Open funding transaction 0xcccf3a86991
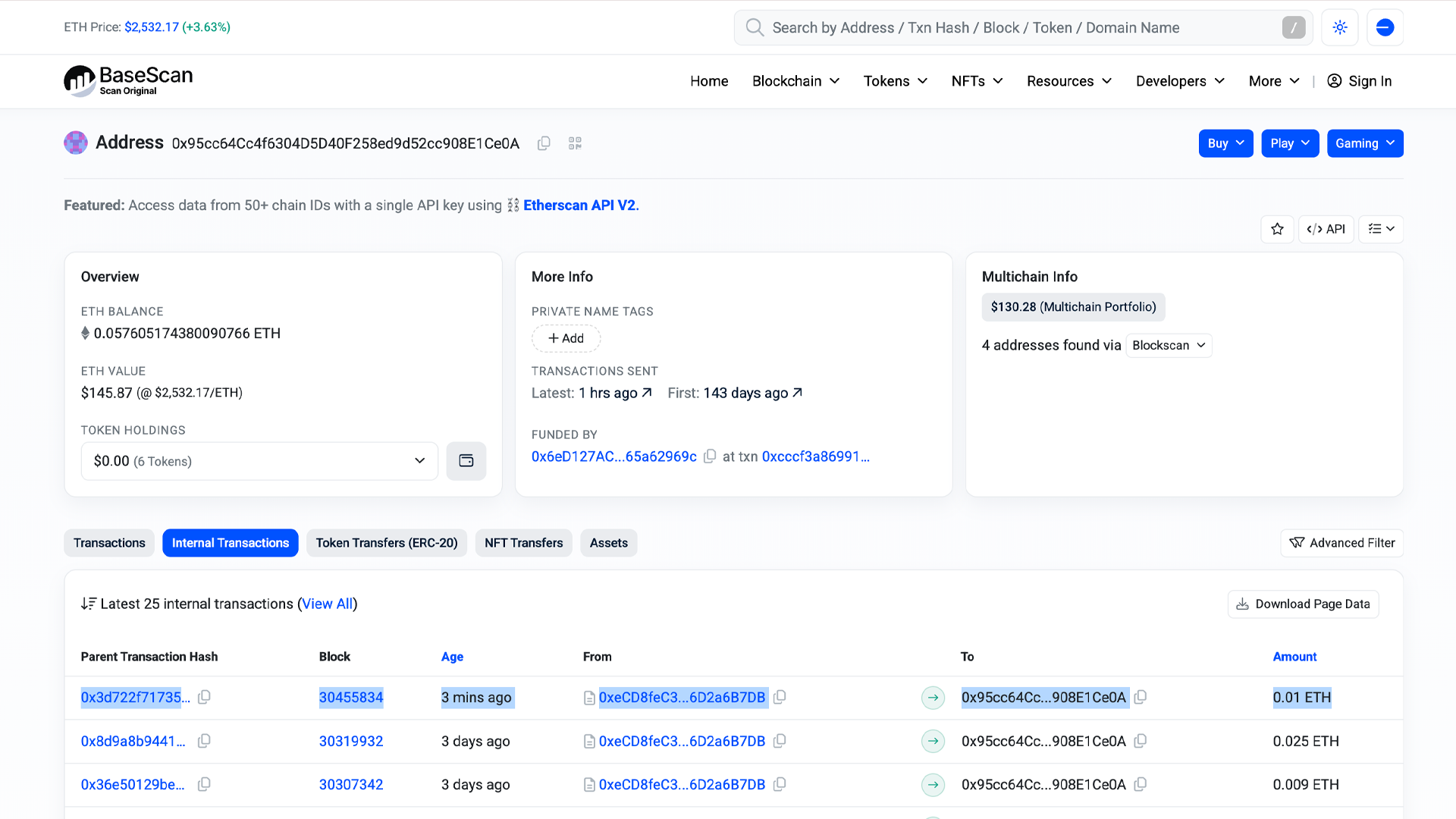Image resolution: width=1456 pixels, height=819 pixels. (815, 457)
